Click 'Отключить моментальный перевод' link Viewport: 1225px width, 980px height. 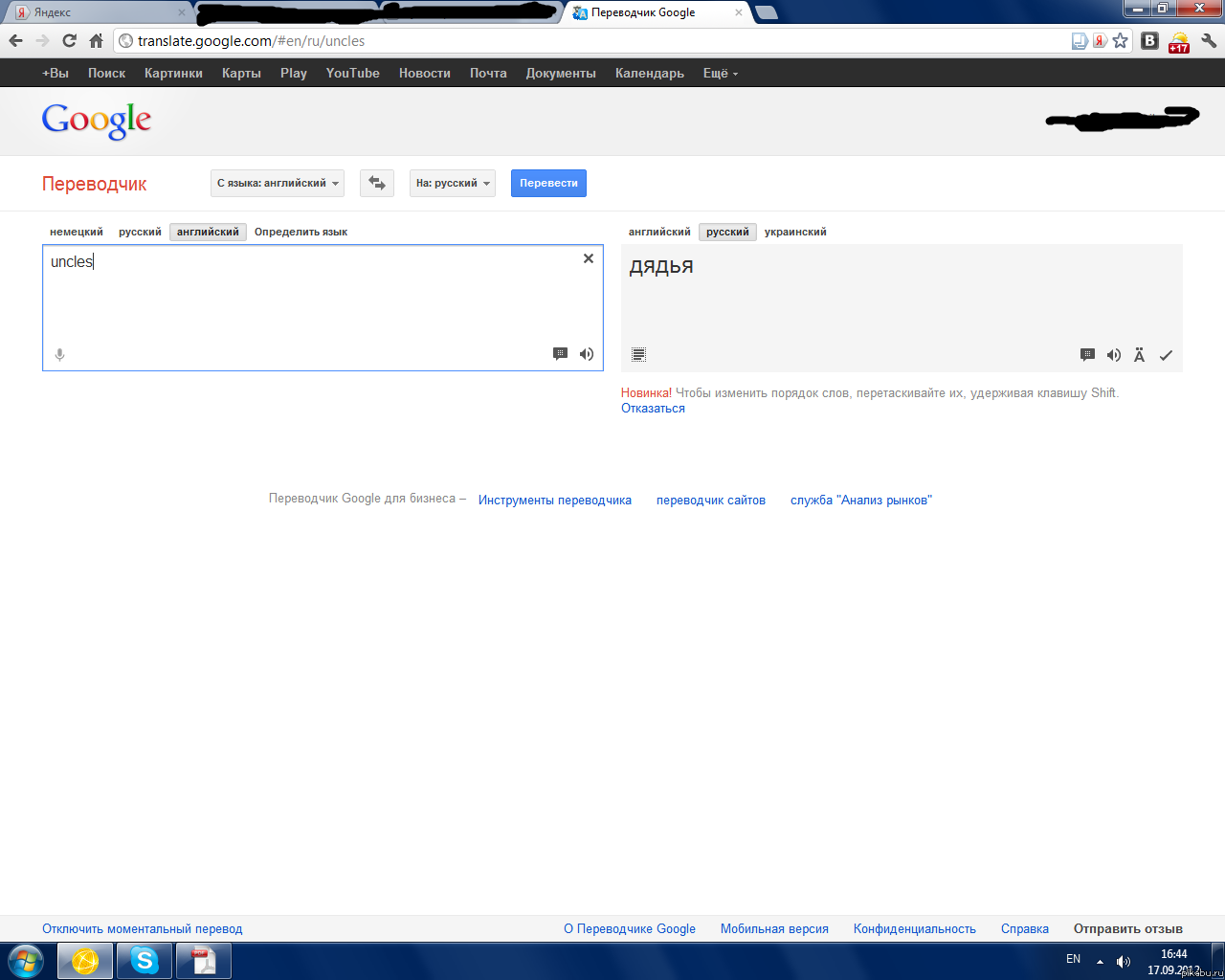tap(143, 929)
